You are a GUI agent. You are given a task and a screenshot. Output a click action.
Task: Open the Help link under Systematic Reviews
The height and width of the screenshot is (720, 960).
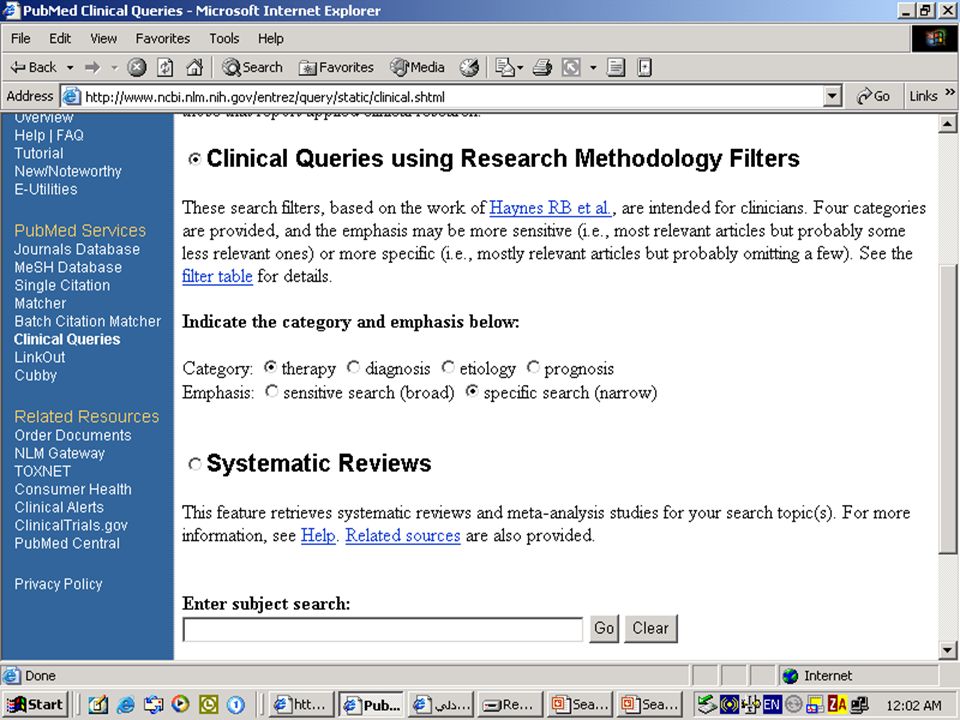tap(318, 536)
